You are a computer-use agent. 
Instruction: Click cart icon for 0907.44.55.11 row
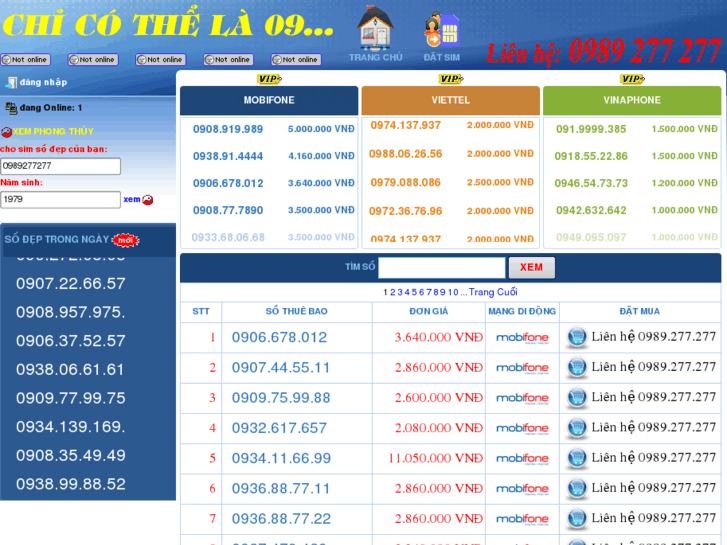[577, 367]
